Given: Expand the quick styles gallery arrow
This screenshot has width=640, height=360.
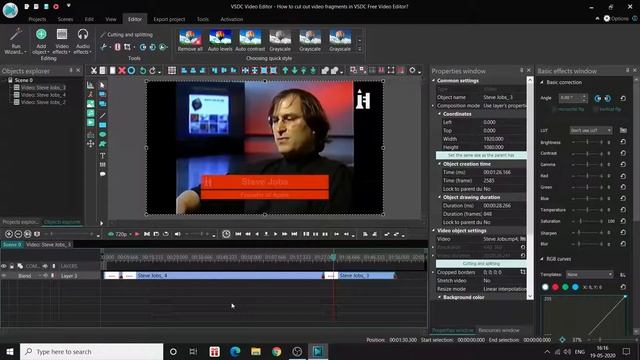Looking at the screenshot, I should coord(360,49).
